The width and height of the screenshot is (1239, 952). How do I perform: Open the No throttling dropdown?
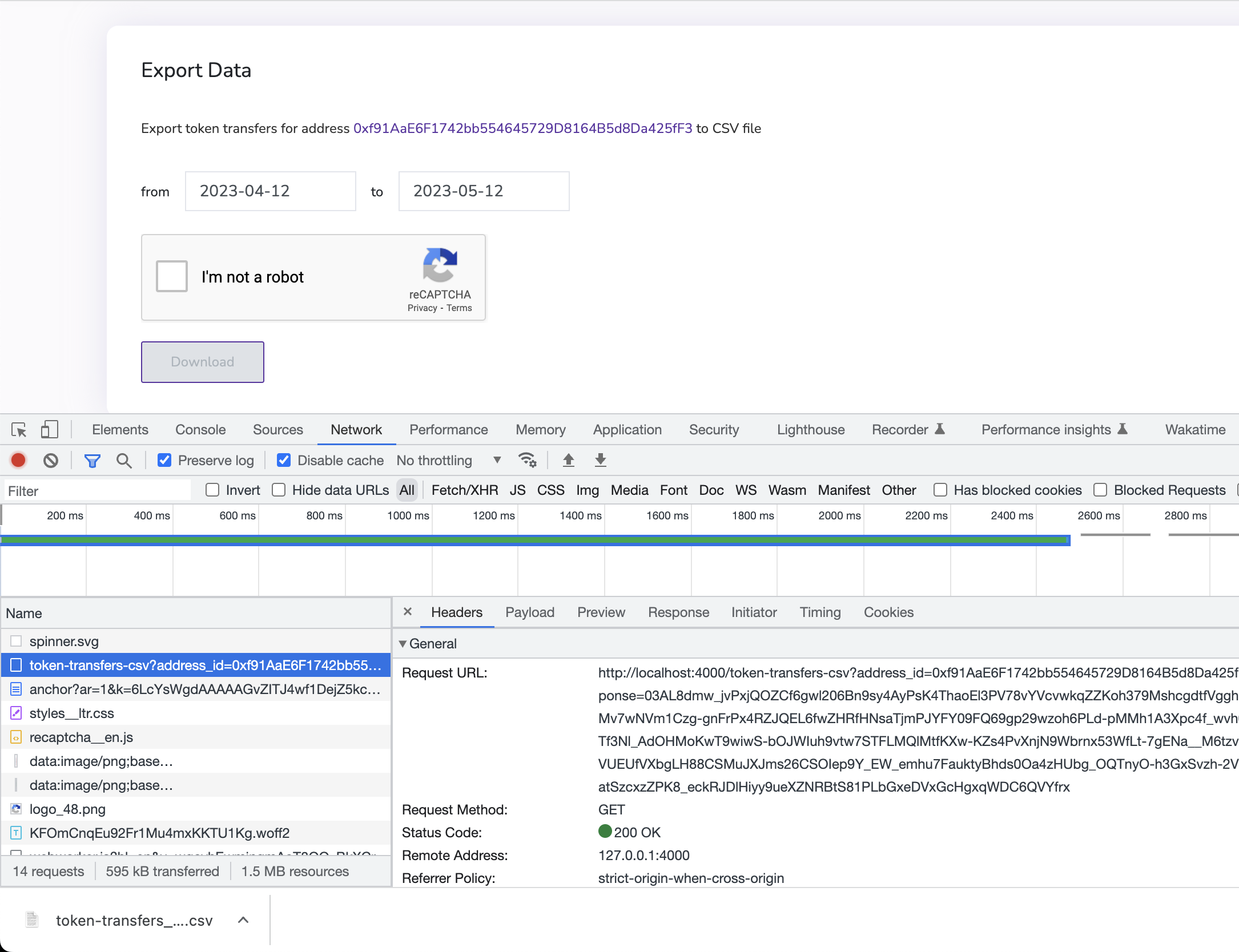[450, 460]
